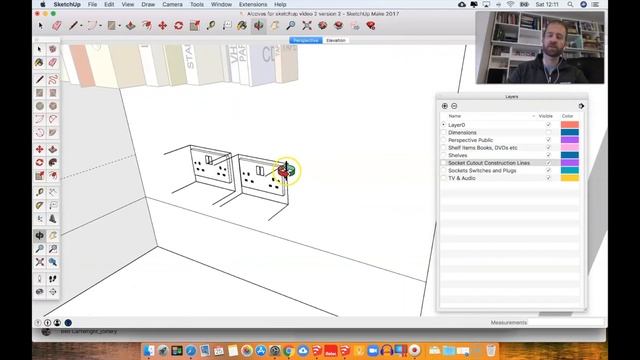
Task: Expand the Shape tool dropdown arrow
Action: [x=119, y=26]
